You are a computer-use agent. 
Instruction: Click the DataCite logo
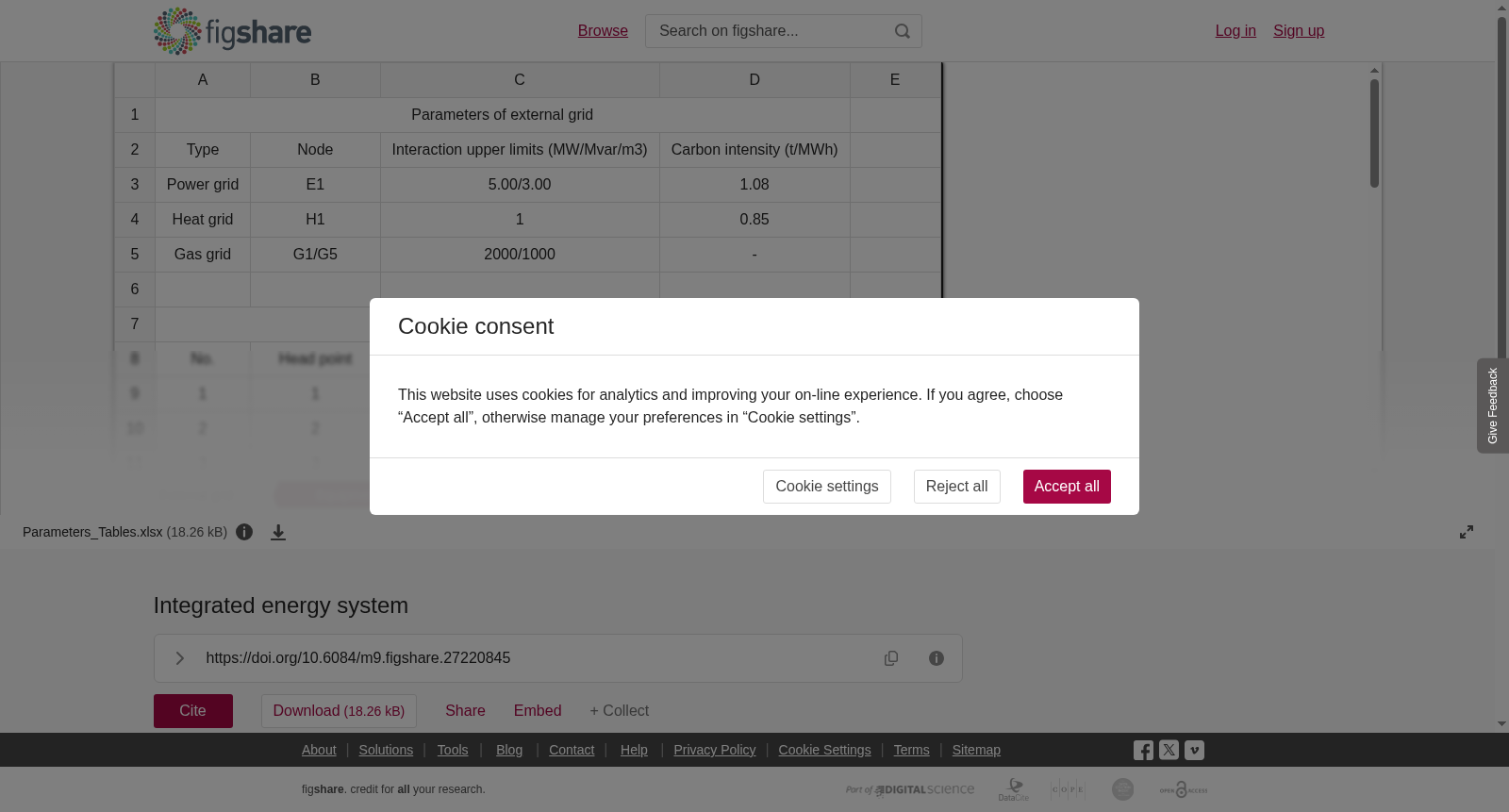coord(1014,789)
